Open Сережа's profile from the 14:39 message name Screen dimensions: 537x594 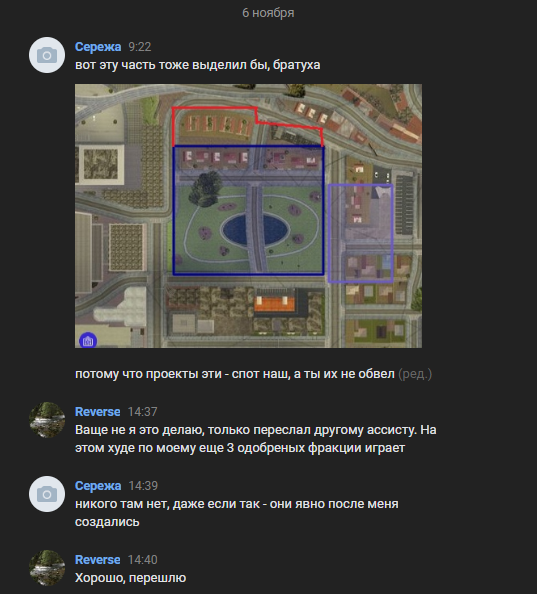pos(98,486)
